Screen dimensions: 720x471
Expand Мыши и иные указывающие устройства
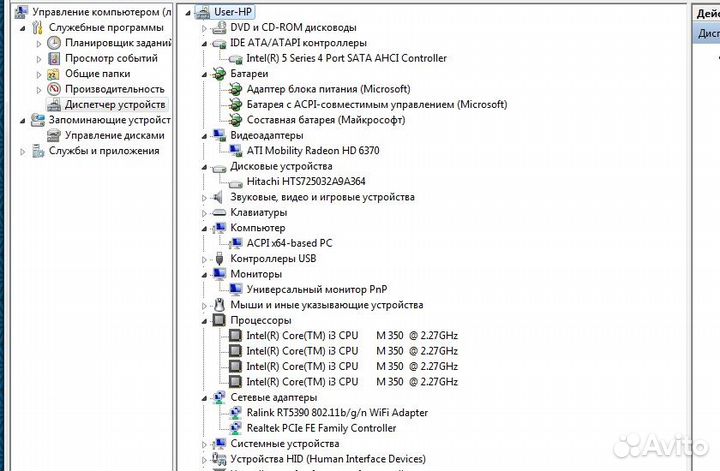coord(204,306)
